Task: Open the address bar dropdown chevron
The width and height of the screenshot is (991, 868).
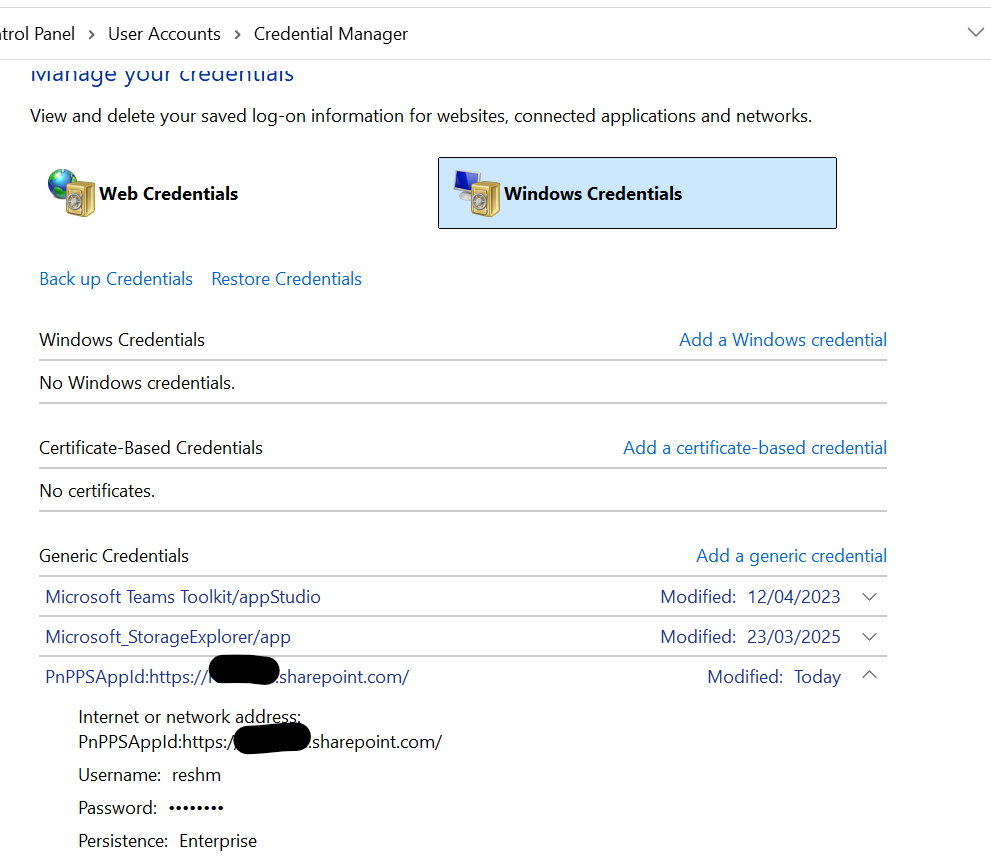Action: pos(976,31)
